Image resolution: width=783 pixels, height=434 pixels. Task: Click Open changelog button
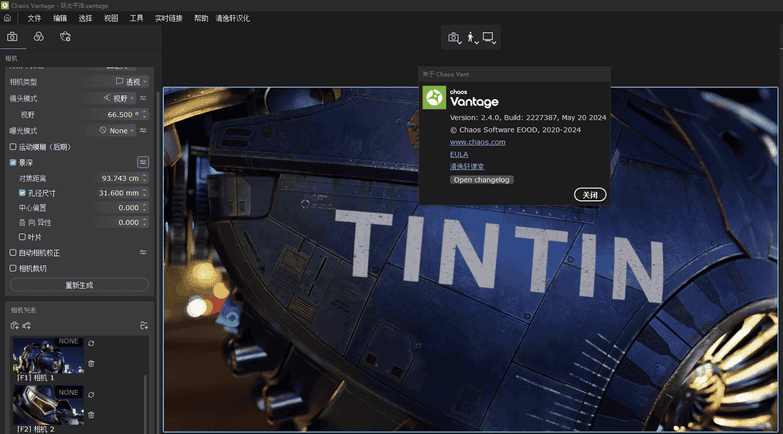pyautogui.click(x=481, y=180)
